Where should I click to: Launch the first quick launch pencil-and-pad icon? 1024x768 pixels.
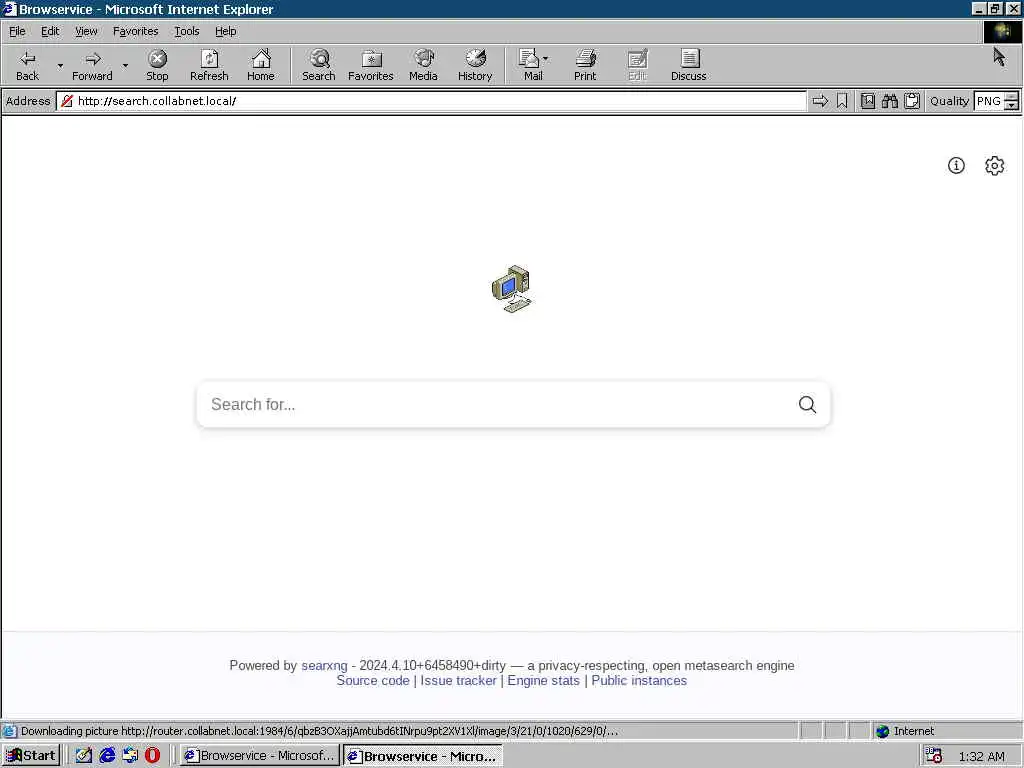pyautogui.click(x=84, y=756)
